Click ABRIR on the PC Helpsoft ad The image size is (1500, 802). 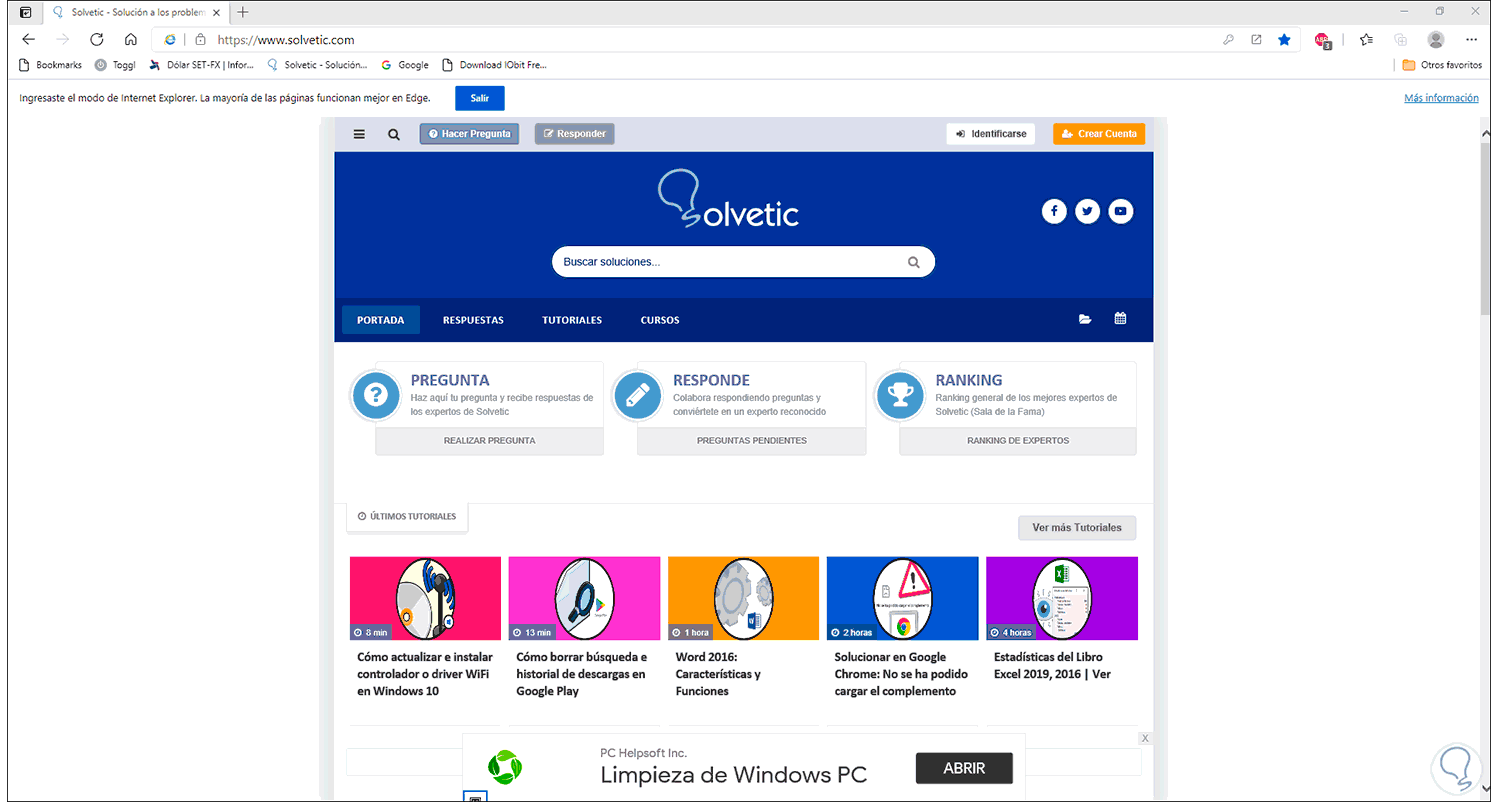point(964,768)
